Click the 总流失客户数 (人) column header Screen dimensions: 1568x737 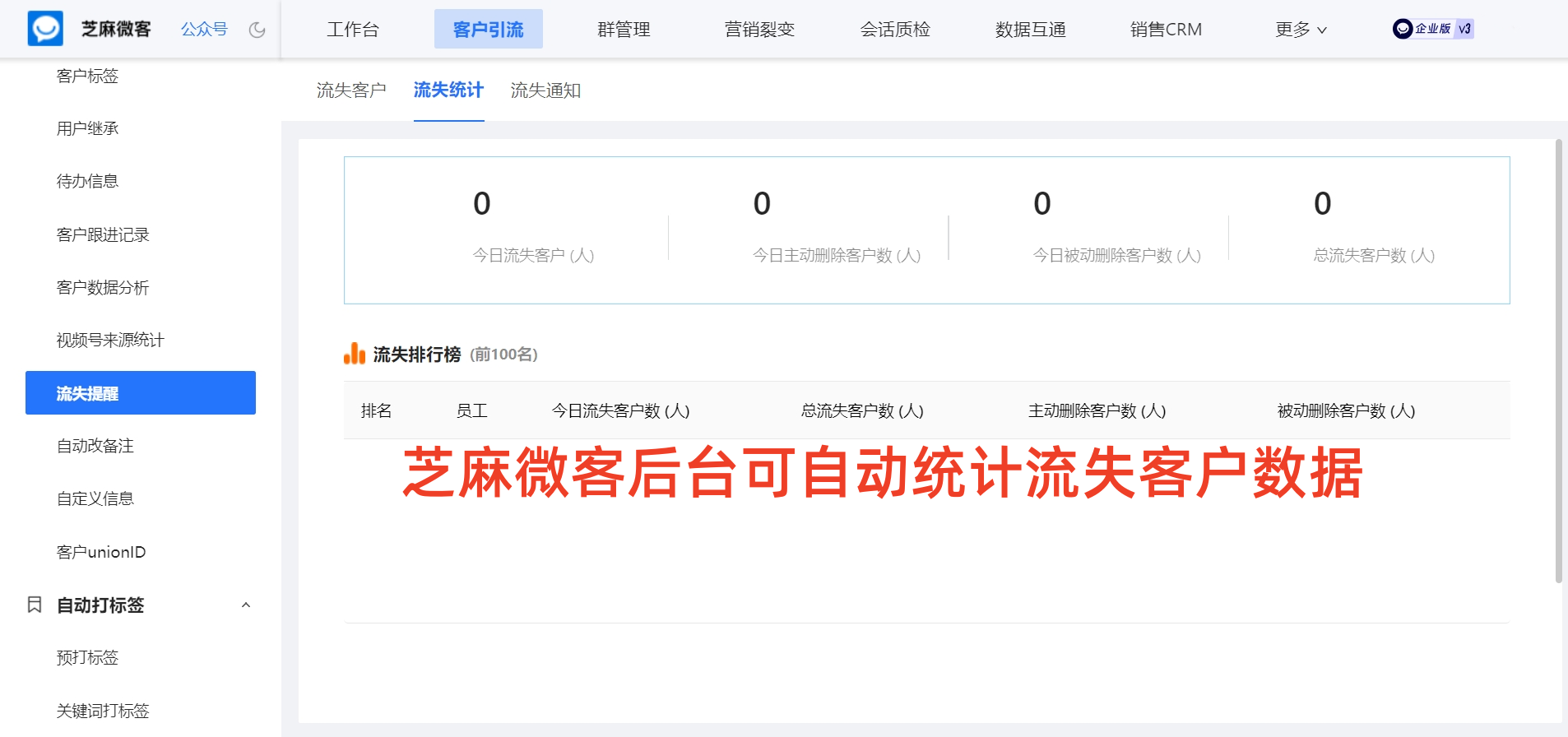[x=862, y=410]
